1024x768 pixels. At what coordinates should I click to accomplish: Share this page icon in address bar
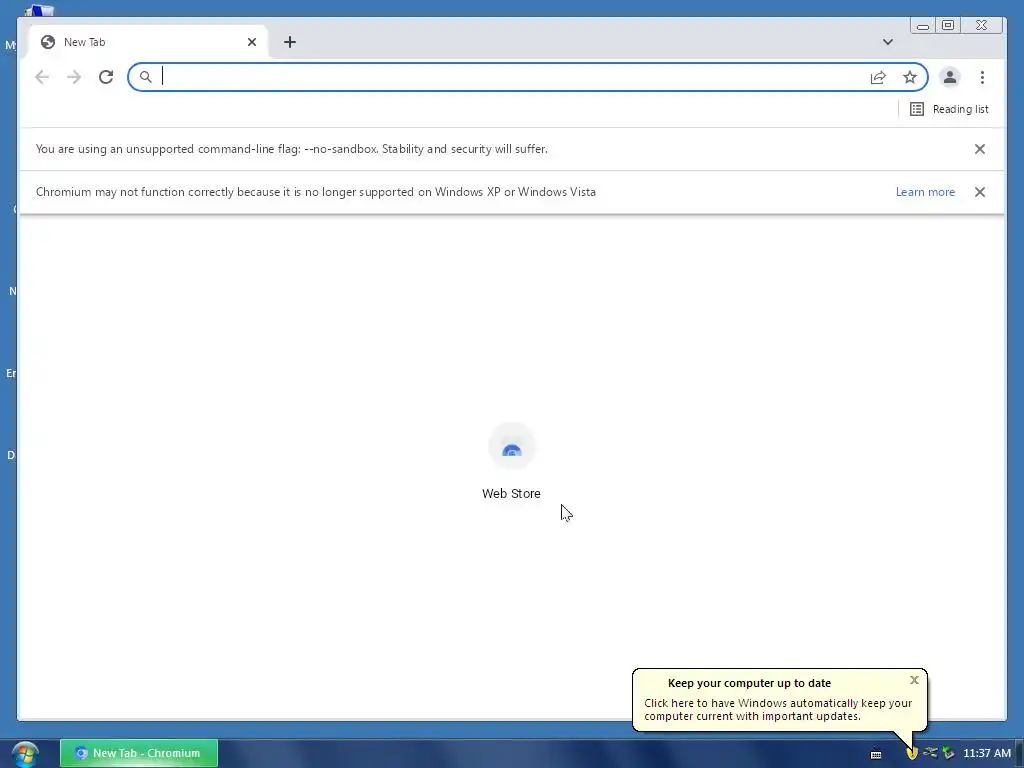tap(878, 78)
